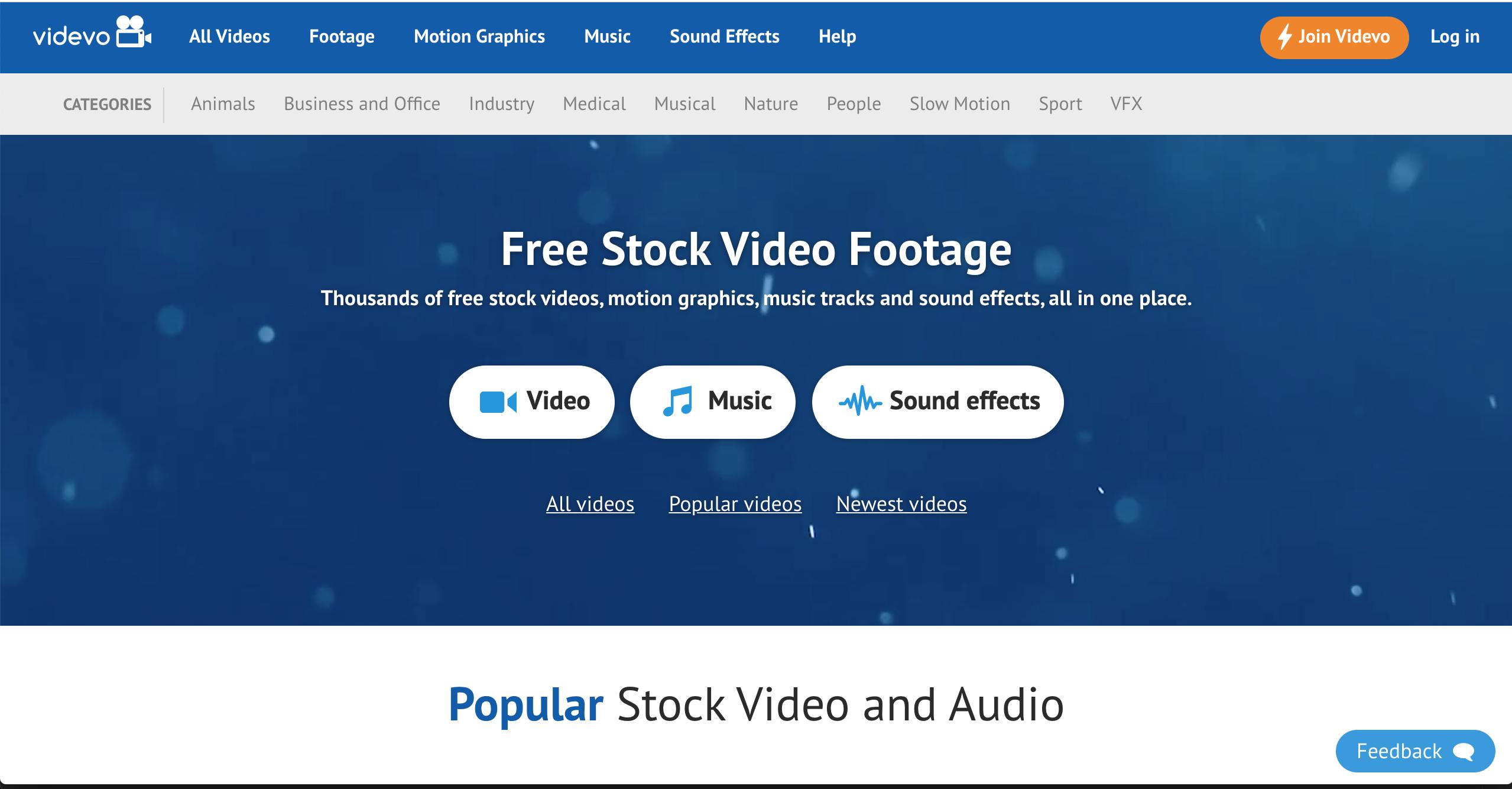The width and height of the screenshot is (1512, 789).
Task: Select the Business and Office category
Action: tap(362, 104)
